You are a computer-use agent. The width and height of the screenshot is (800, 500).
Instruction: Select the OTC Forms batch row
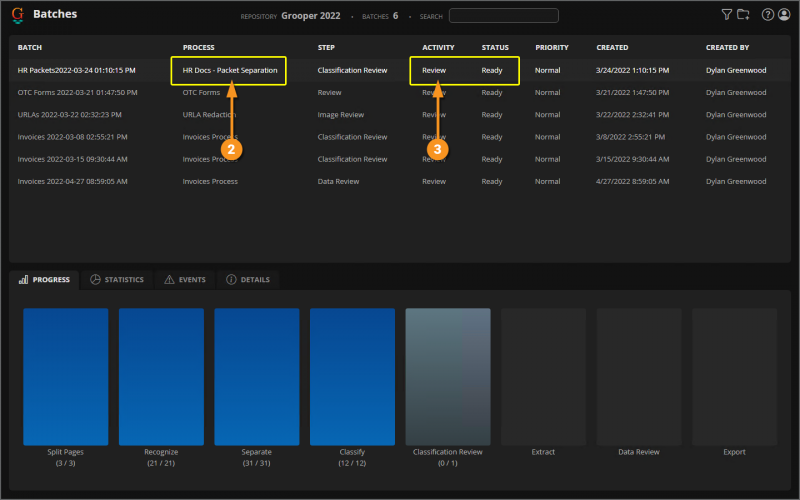(77, 93)
